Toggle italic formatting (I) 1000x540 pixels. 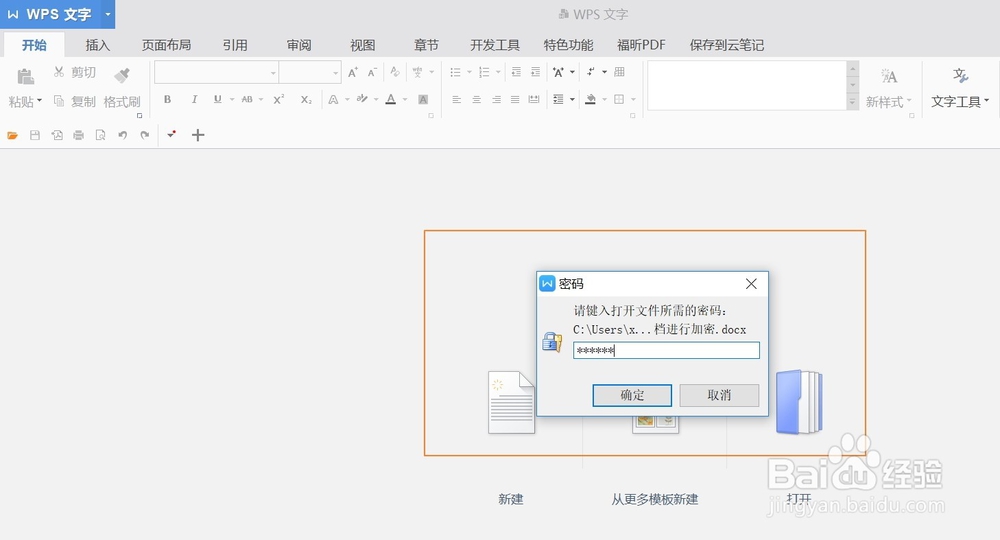pyautogui.click(x=194, y=99)
